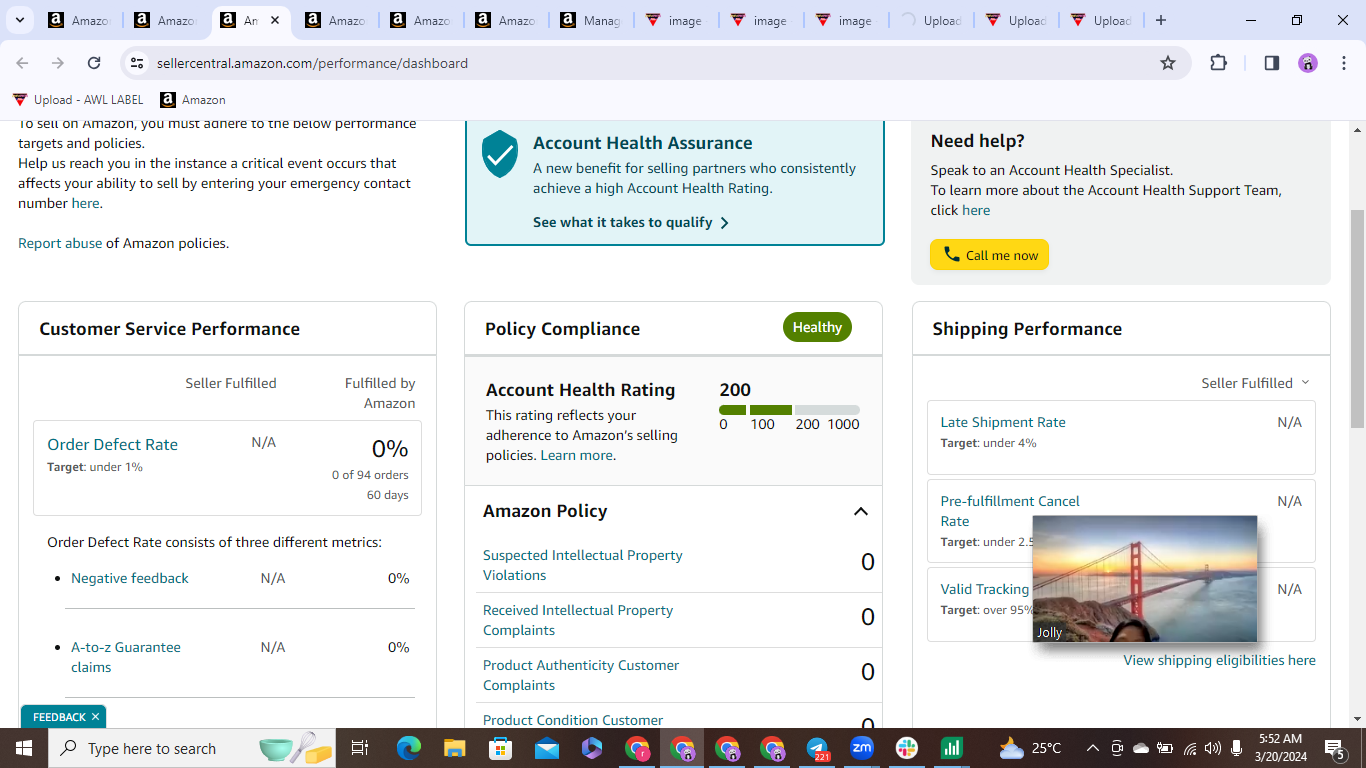Viewport: 1366px width, 768px height.
Task: Click the microphone tray icon
Action: (1237, 748)
